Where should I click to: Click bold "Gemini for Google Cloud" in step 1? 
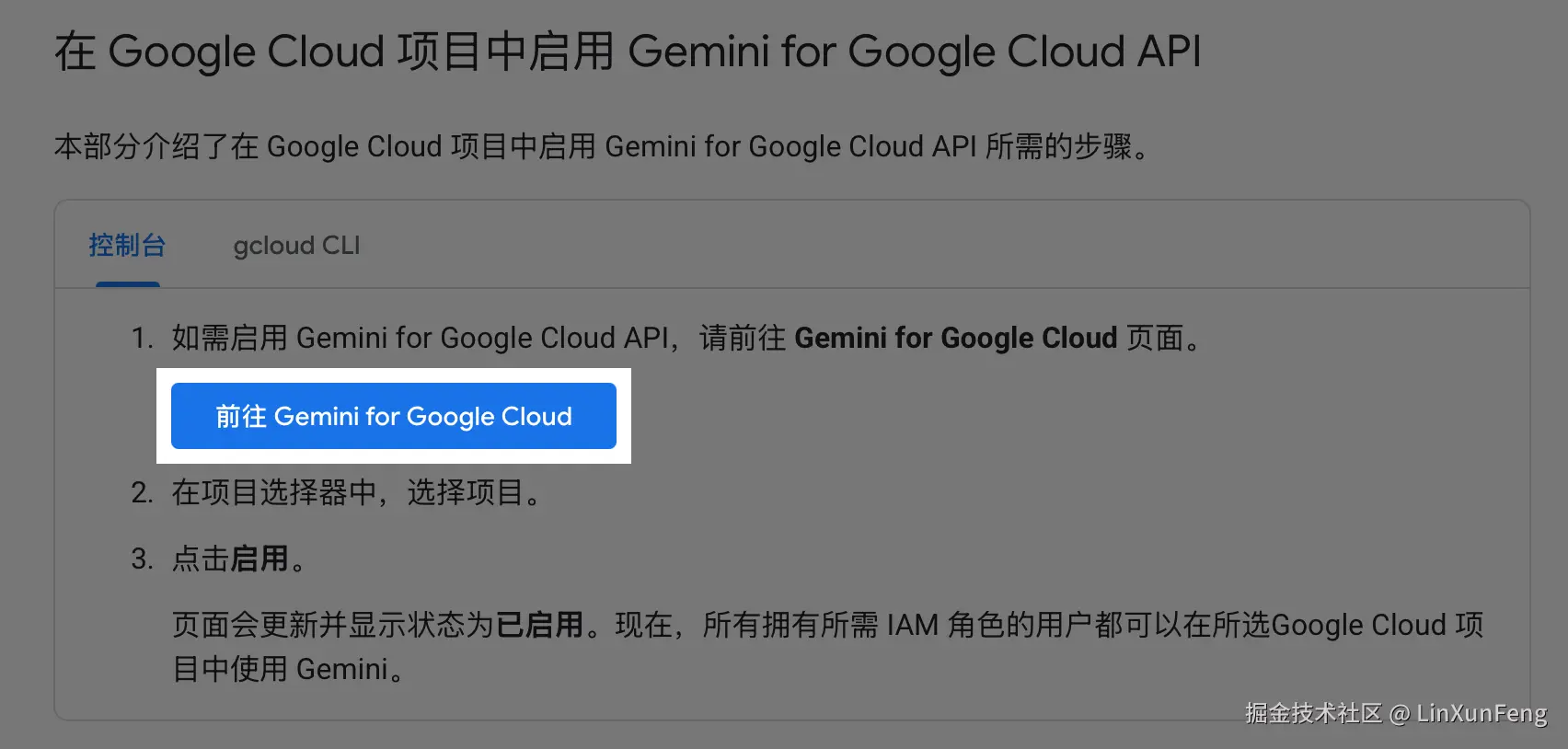[x=955, y=338]
